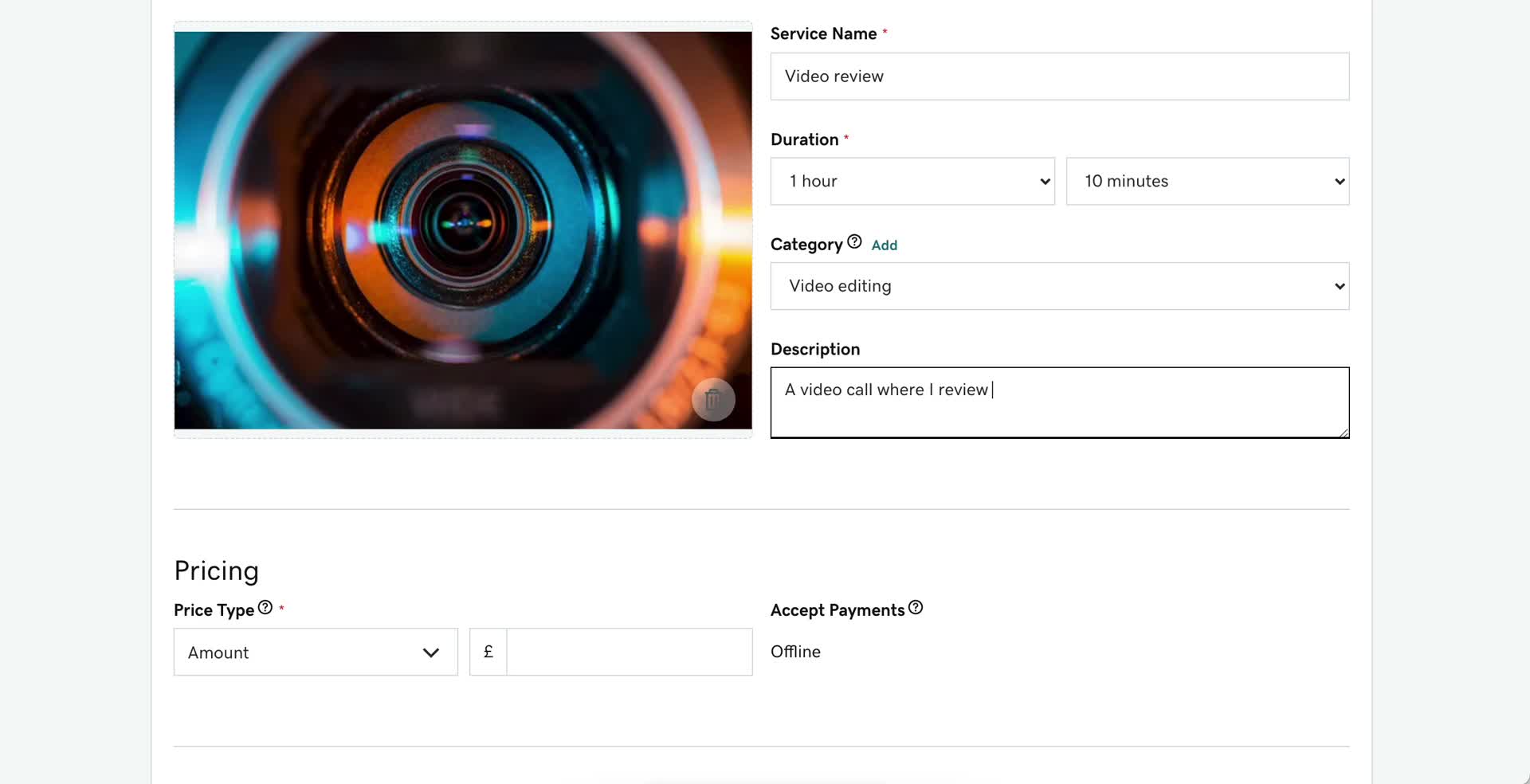Open the Accept Payments help icon
1530x784 pixels.
tap(916, 607)
